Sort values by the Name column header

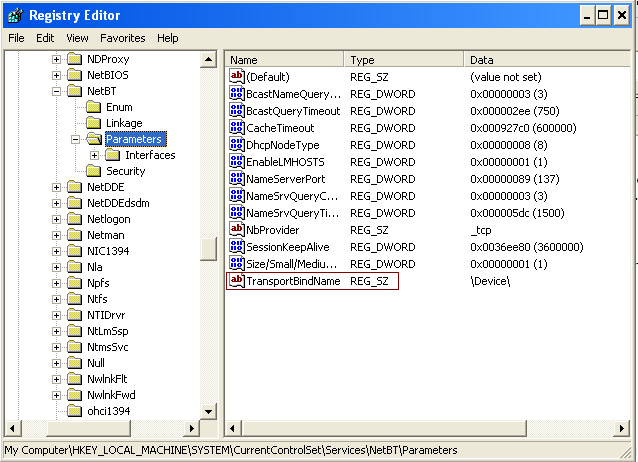click(x=285, y=60)
